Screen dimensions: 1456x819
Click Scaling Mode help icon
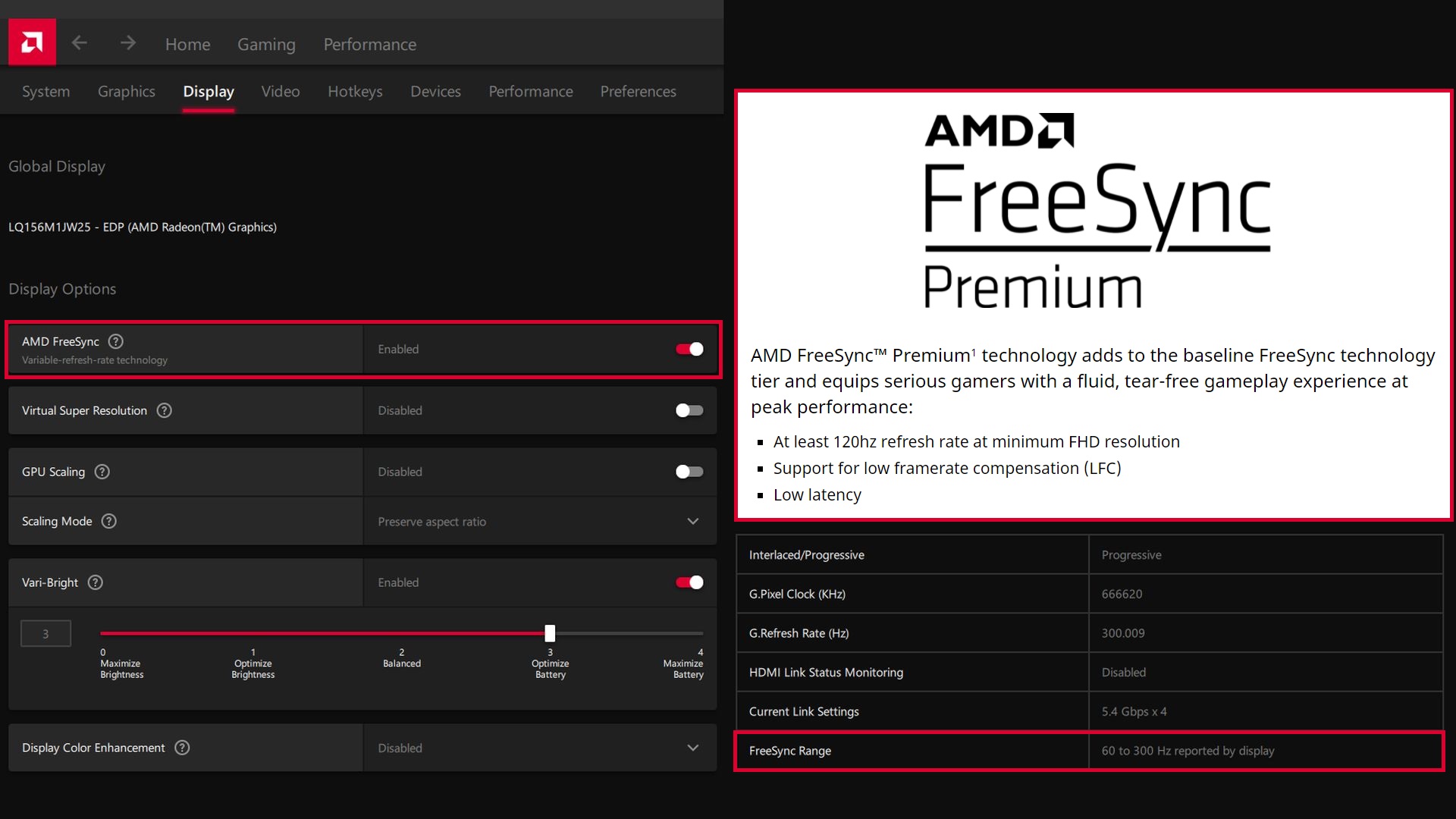click(109, 521)
